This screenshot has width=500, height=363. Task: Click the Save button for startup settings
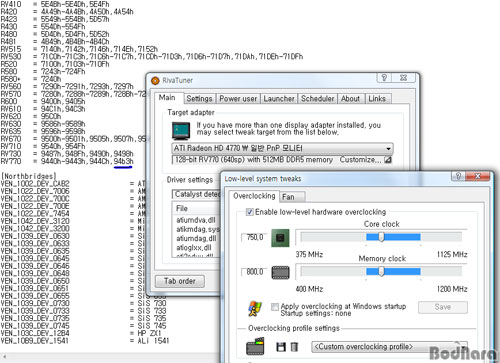coord(443,307)
